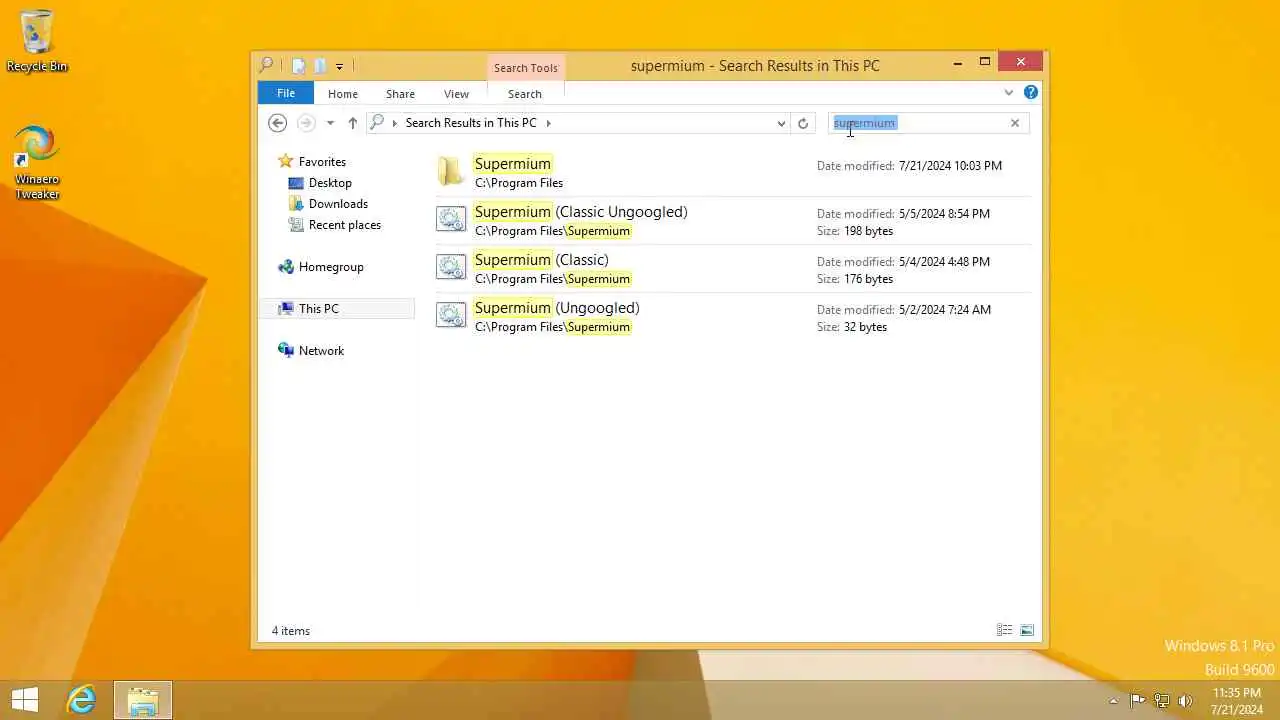Click the New Folder quick access icon
Viewport: 1280px width, 720px height.
319,66
